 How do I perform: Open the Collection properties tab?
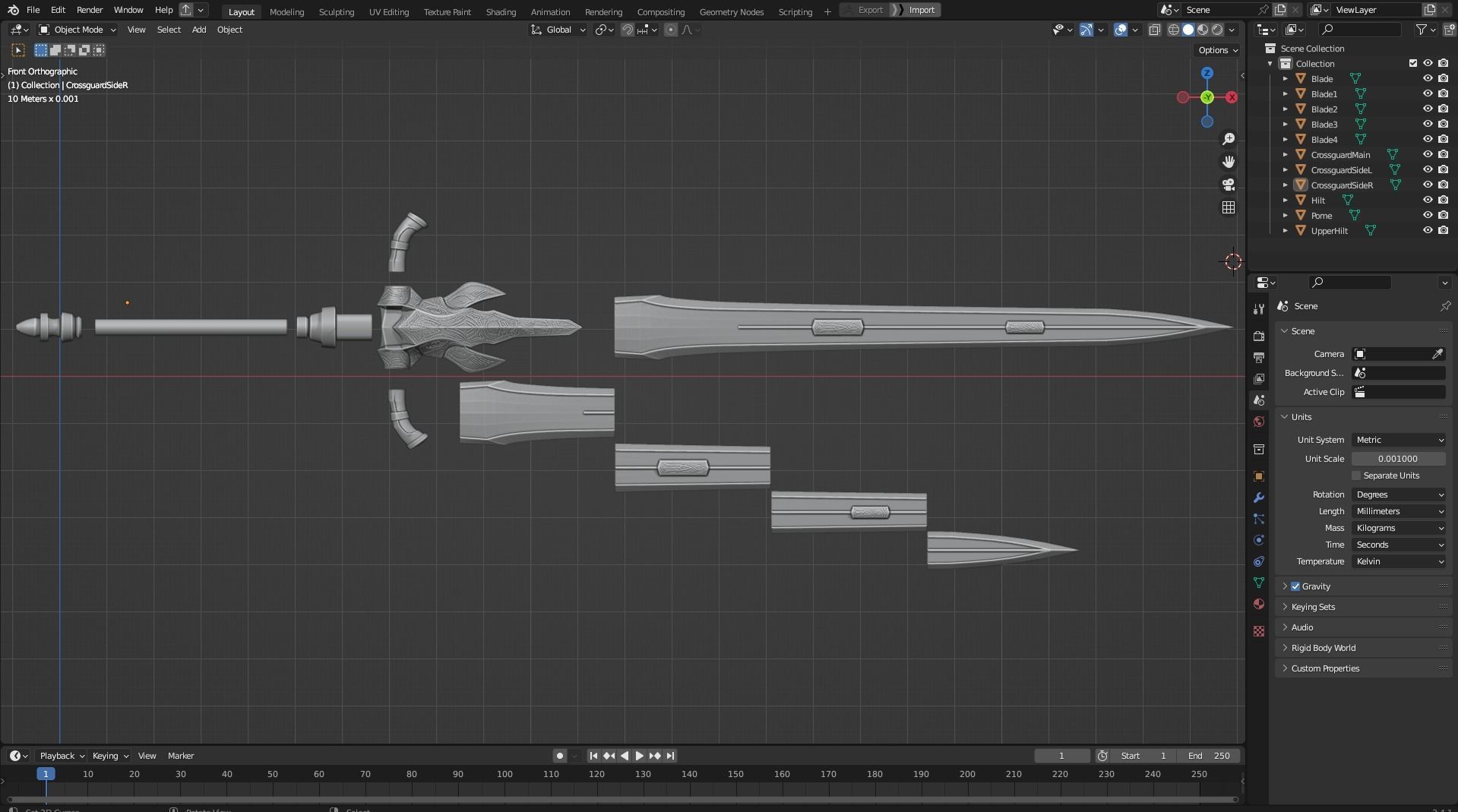pyautogui.click(x=1259, y=449)
